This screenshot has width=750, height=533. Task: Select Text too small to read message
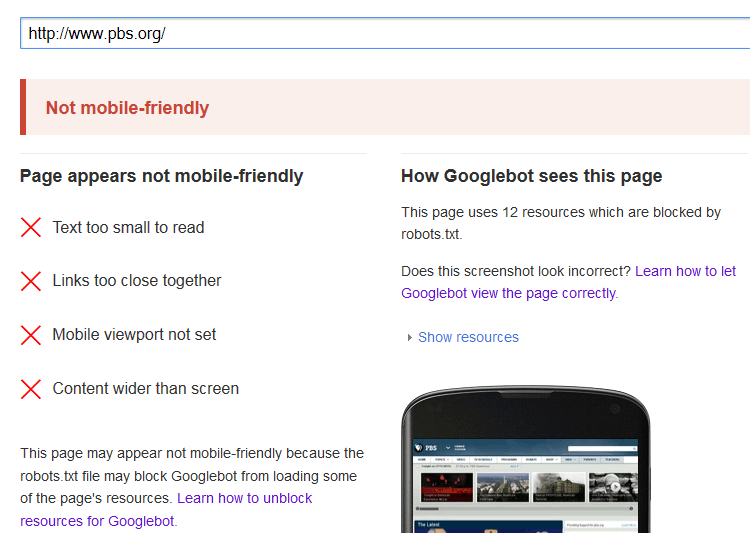(x=128, y=227)
